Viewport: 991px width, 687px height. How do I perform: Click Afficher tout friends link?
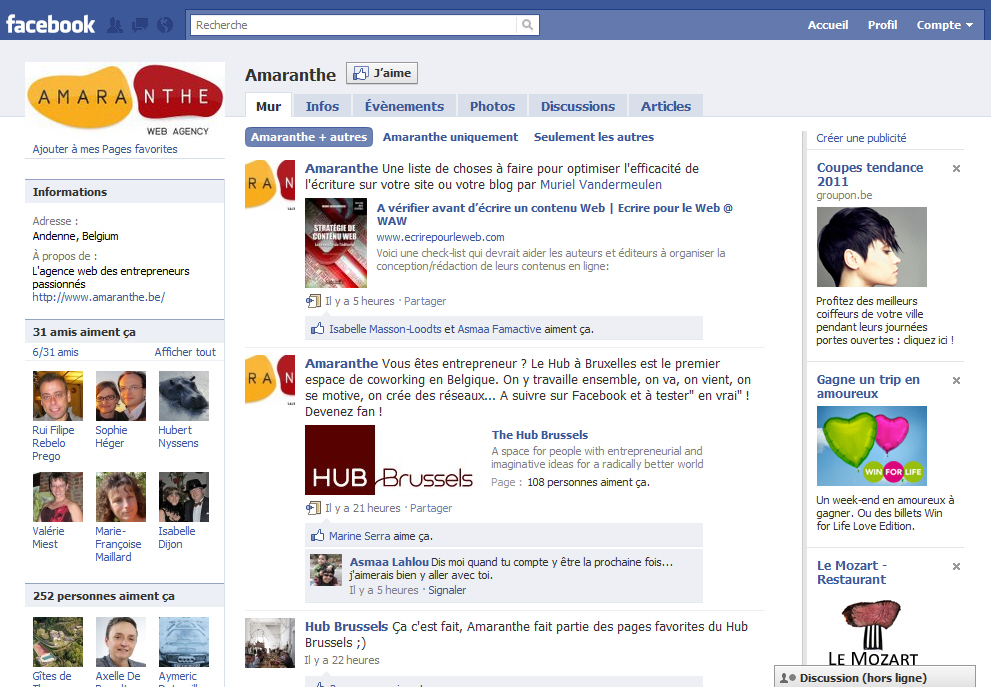[185, 352]
